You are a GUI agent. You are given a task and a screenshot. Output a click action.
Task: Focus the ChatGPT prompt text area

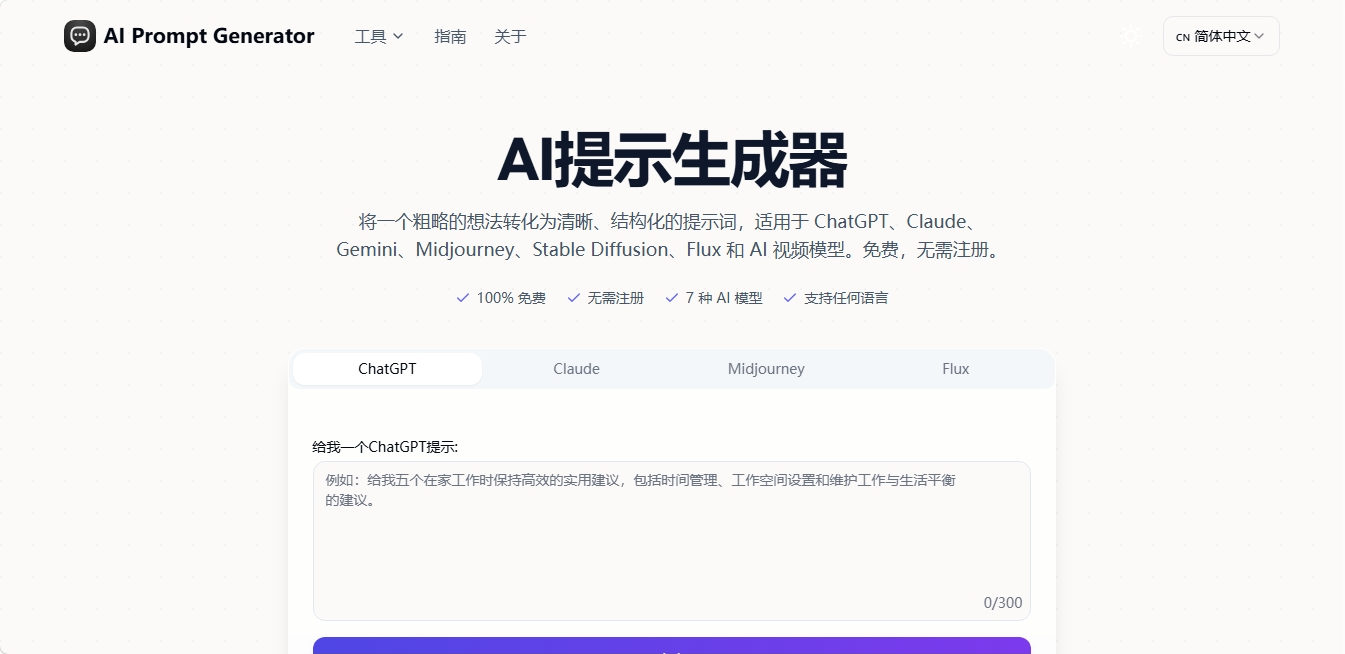click(672, 541)
